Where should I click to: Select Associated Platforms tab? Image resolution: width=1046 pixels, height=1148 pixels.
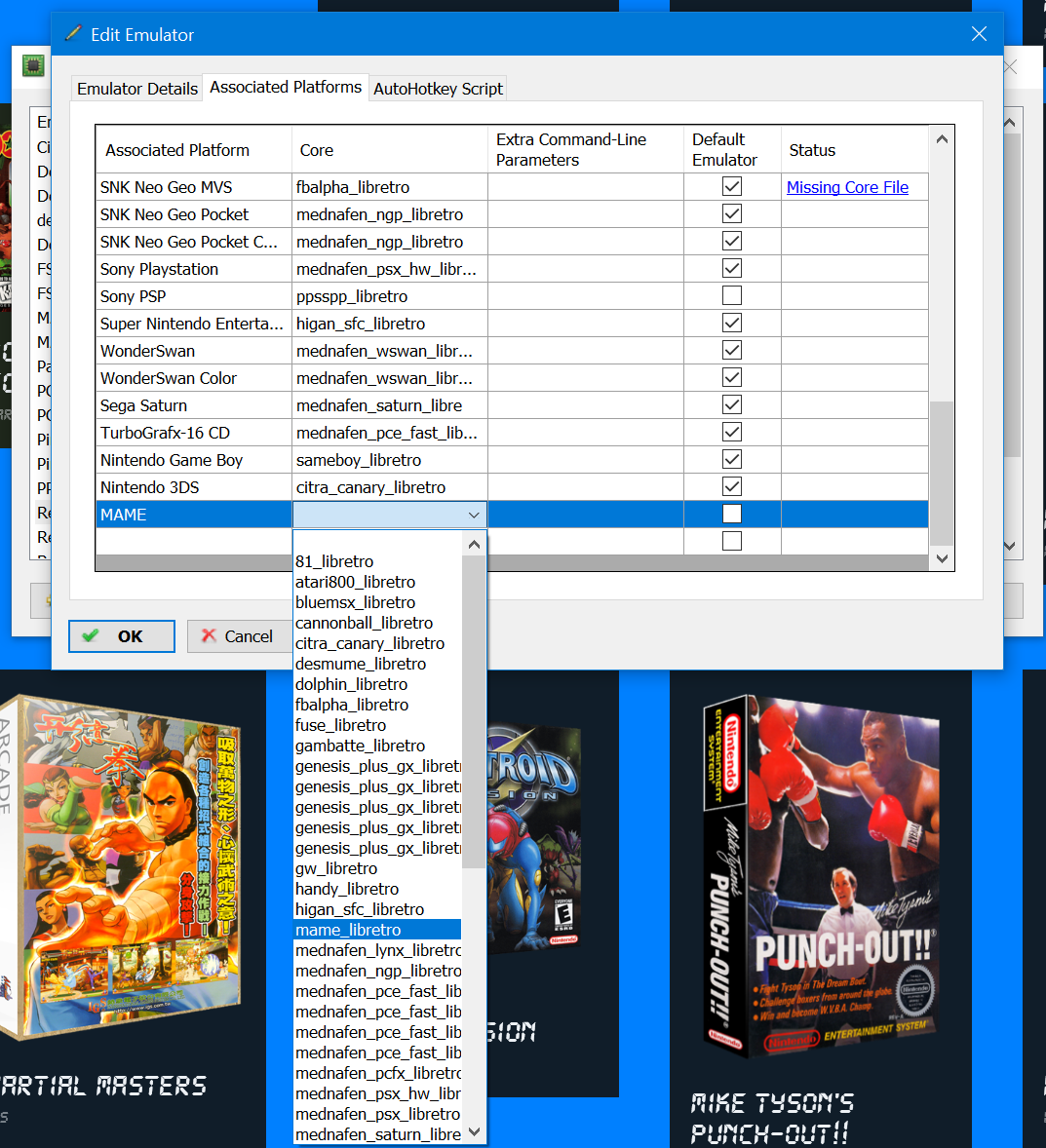pyautogui.click(x=286, y=87)
